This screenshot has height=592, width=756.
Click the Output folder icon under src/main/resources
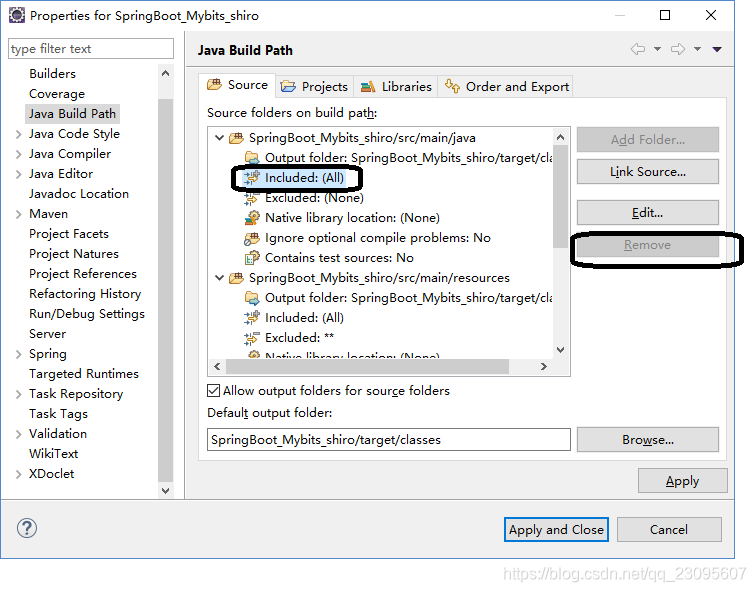(x=252, y=298)
